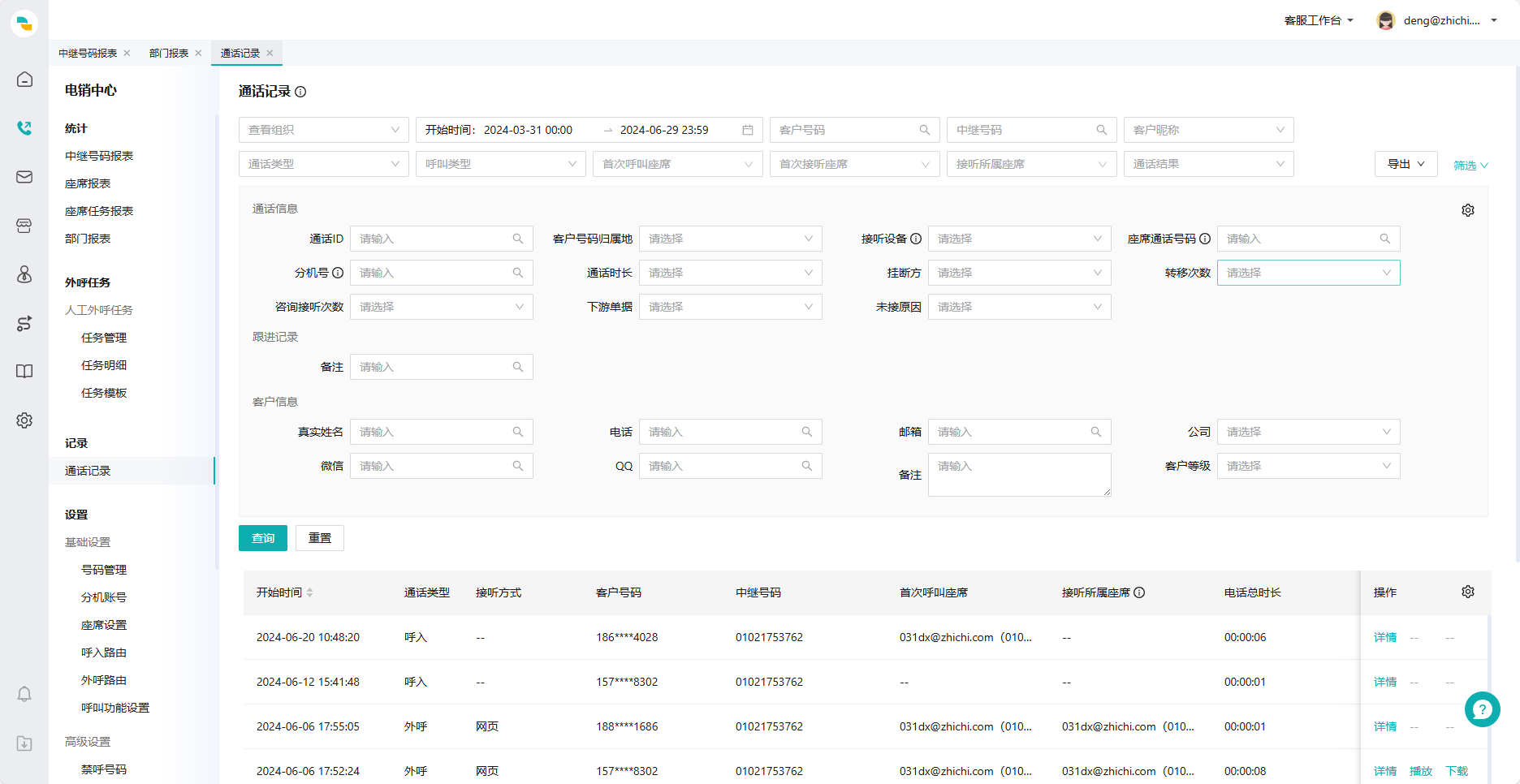
Task: Click the 微信 input field
Action: pyautogui.click(x=442, y=466)
